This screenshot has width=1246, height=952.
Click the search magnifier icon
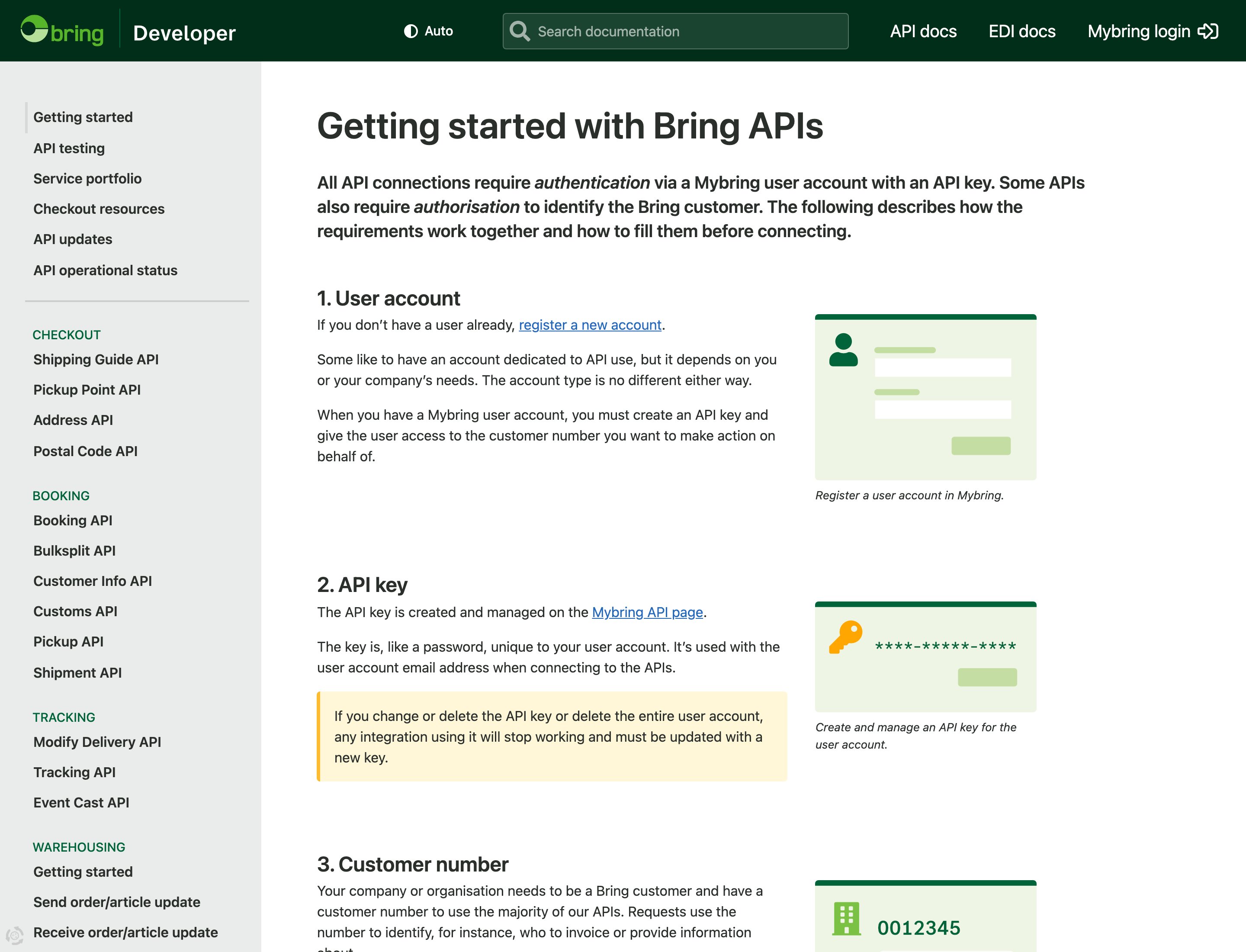point(519,31)
